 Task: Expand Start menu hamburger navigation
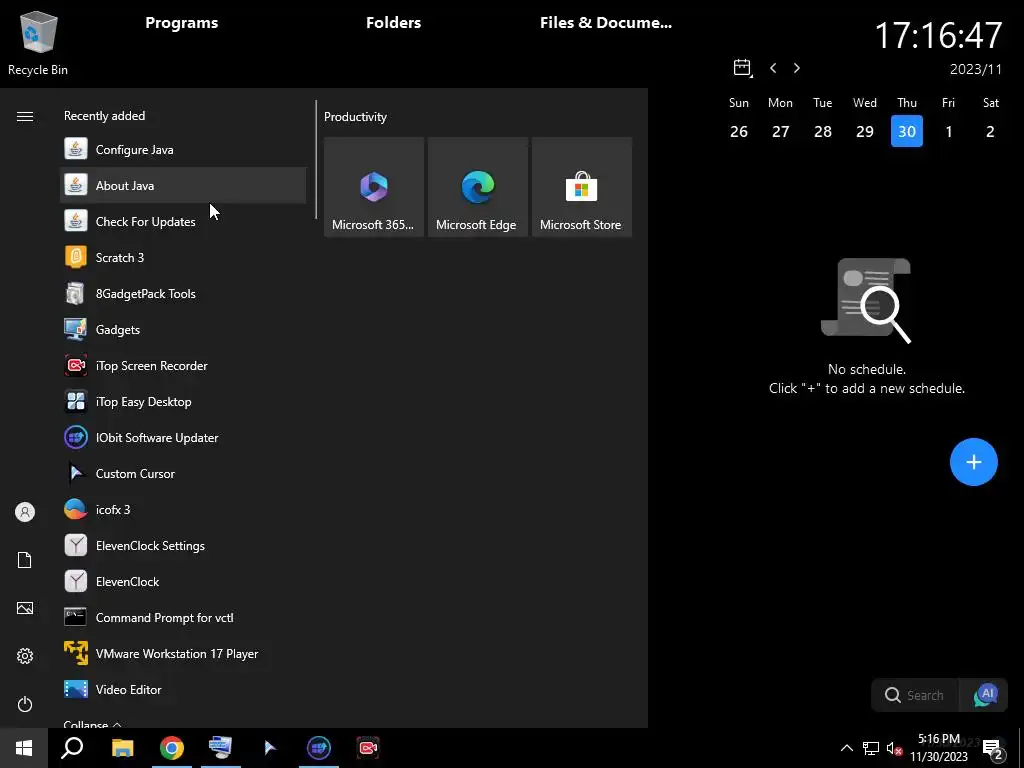(x=25, y=116)
